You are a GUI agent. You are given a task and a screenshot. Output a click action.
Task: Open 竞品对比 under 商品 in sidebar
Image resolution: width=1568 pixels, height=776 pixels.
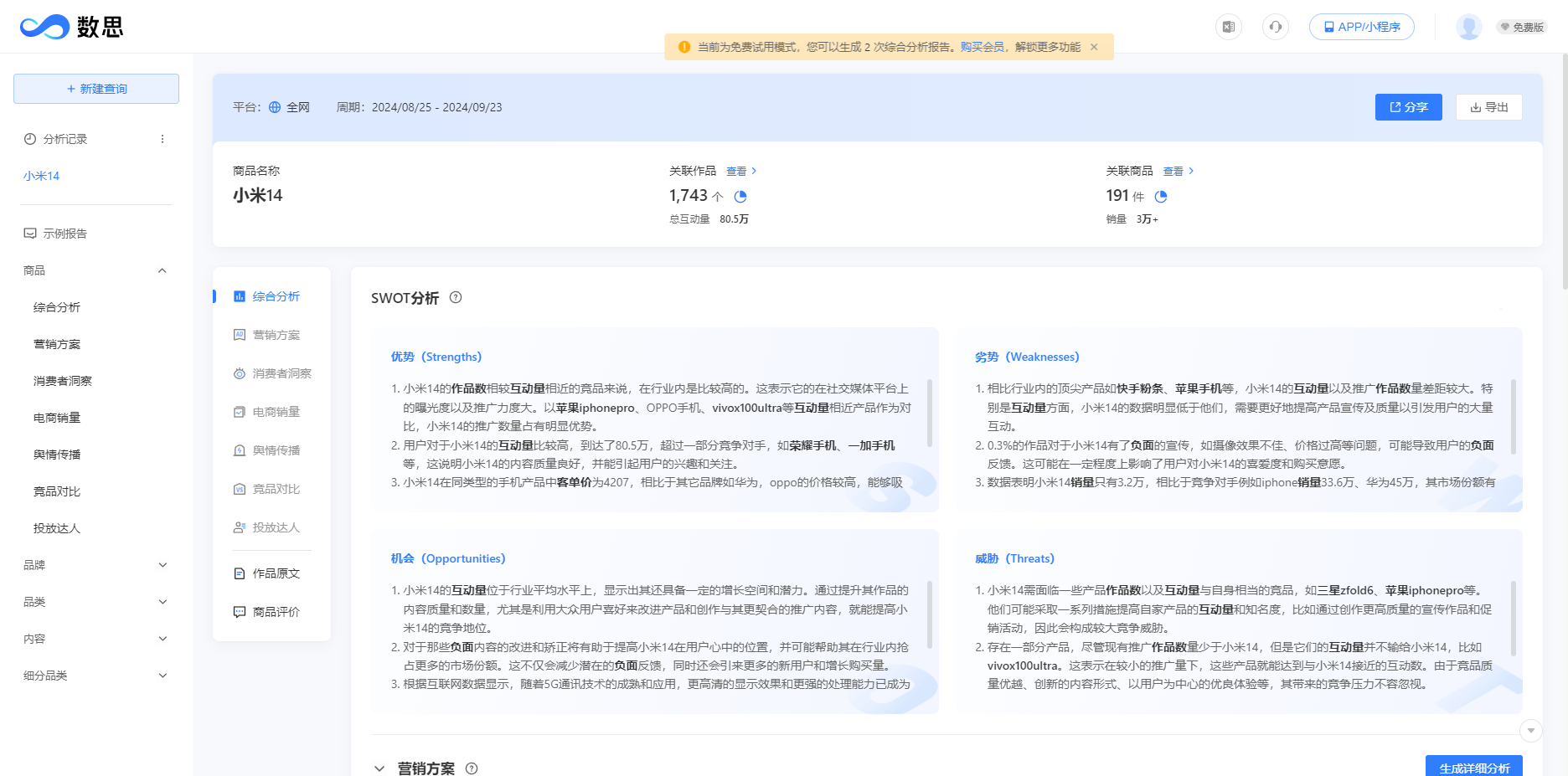(57, 491)
